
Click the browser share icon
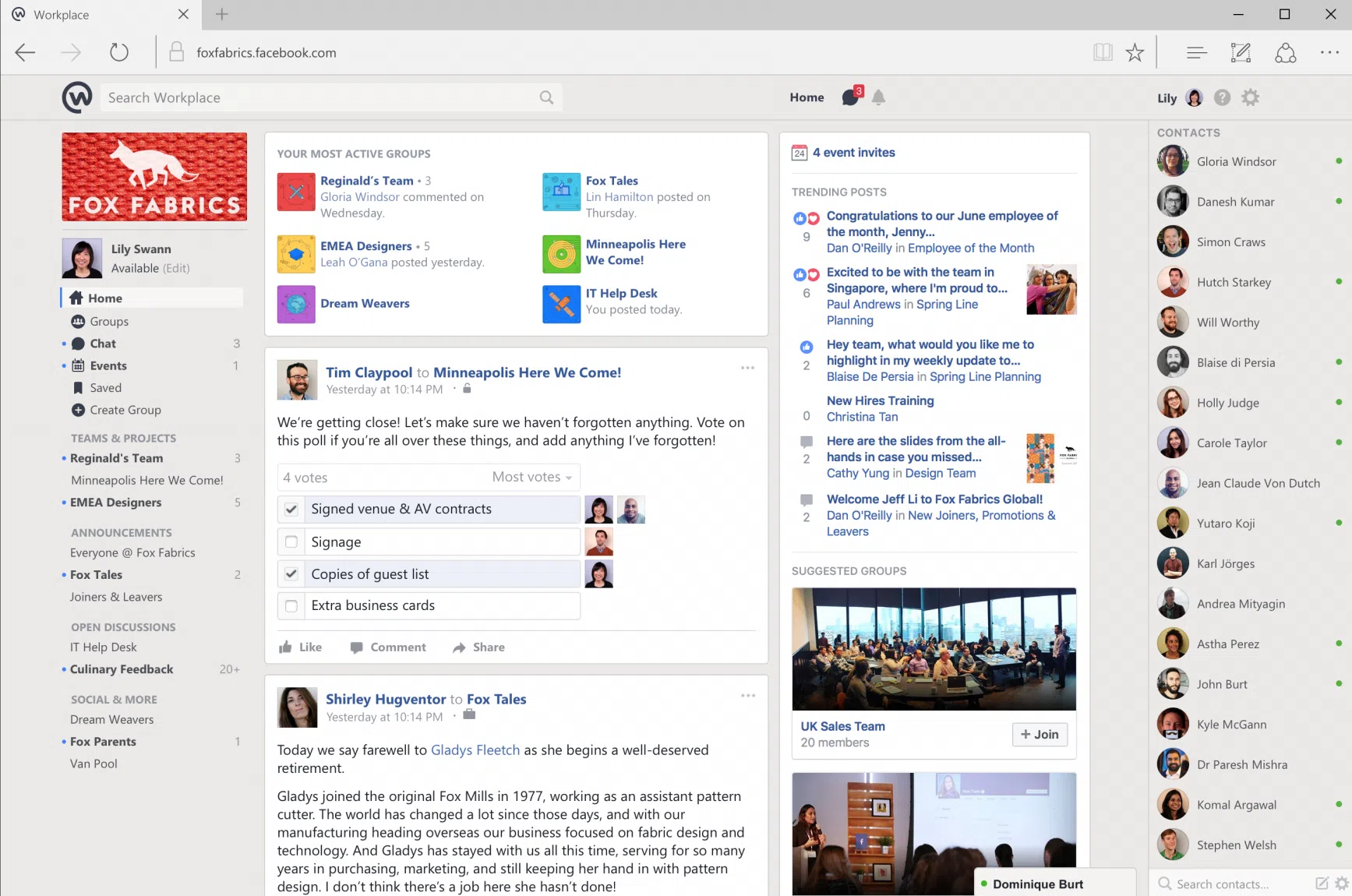pyautogui.click(x=1285, y=53)
